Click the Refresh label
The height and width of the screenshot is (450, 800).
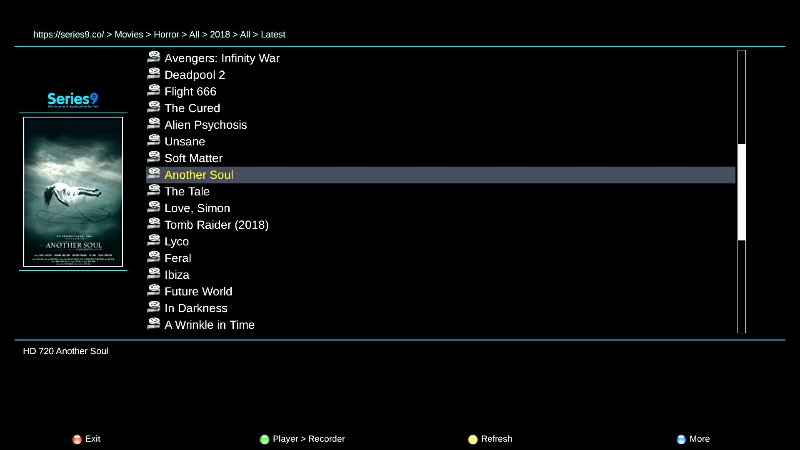[496, 439]
